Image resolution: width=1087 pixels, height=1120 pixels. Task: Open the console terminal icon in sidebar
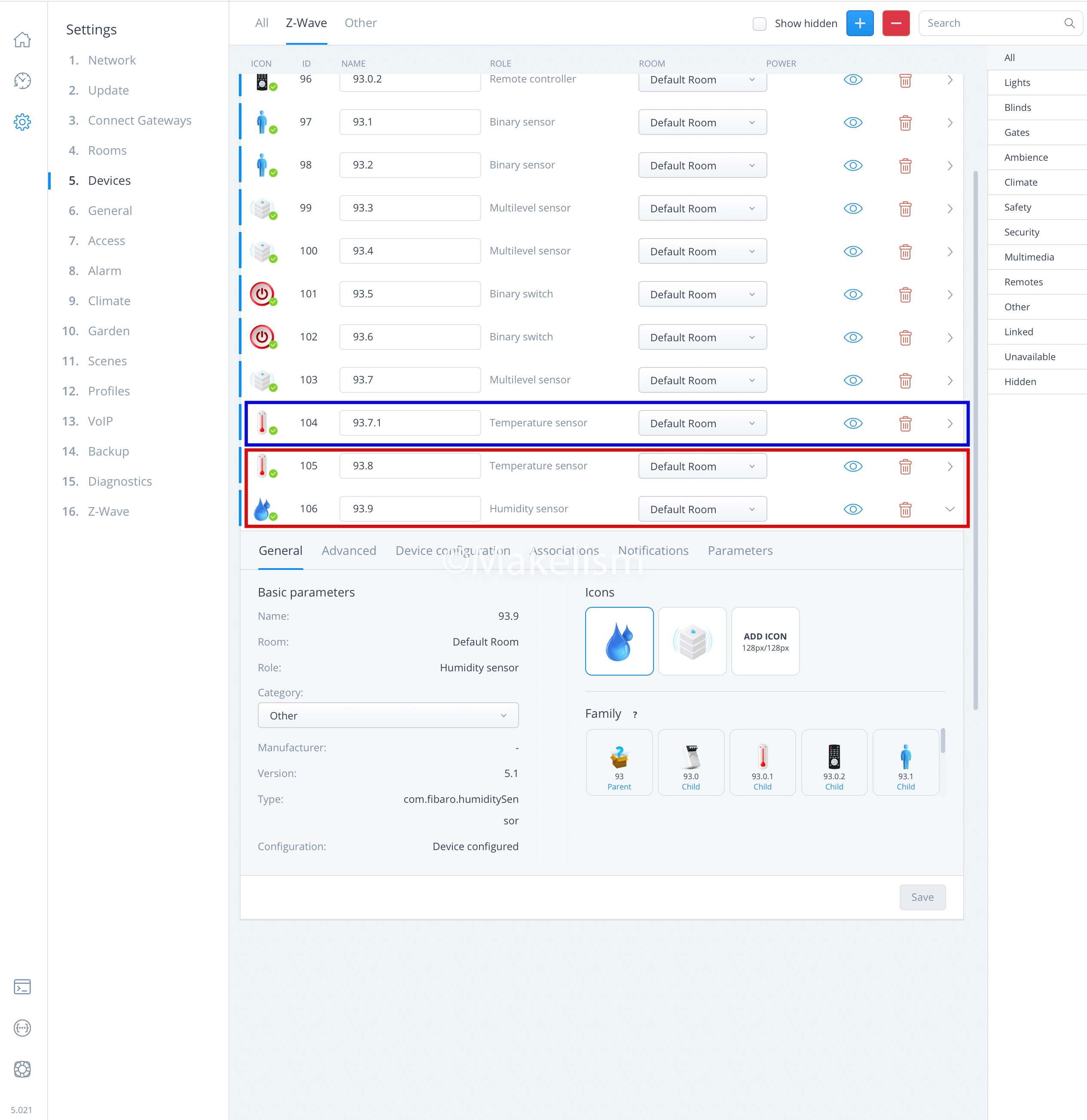click(x=22, y=987)
